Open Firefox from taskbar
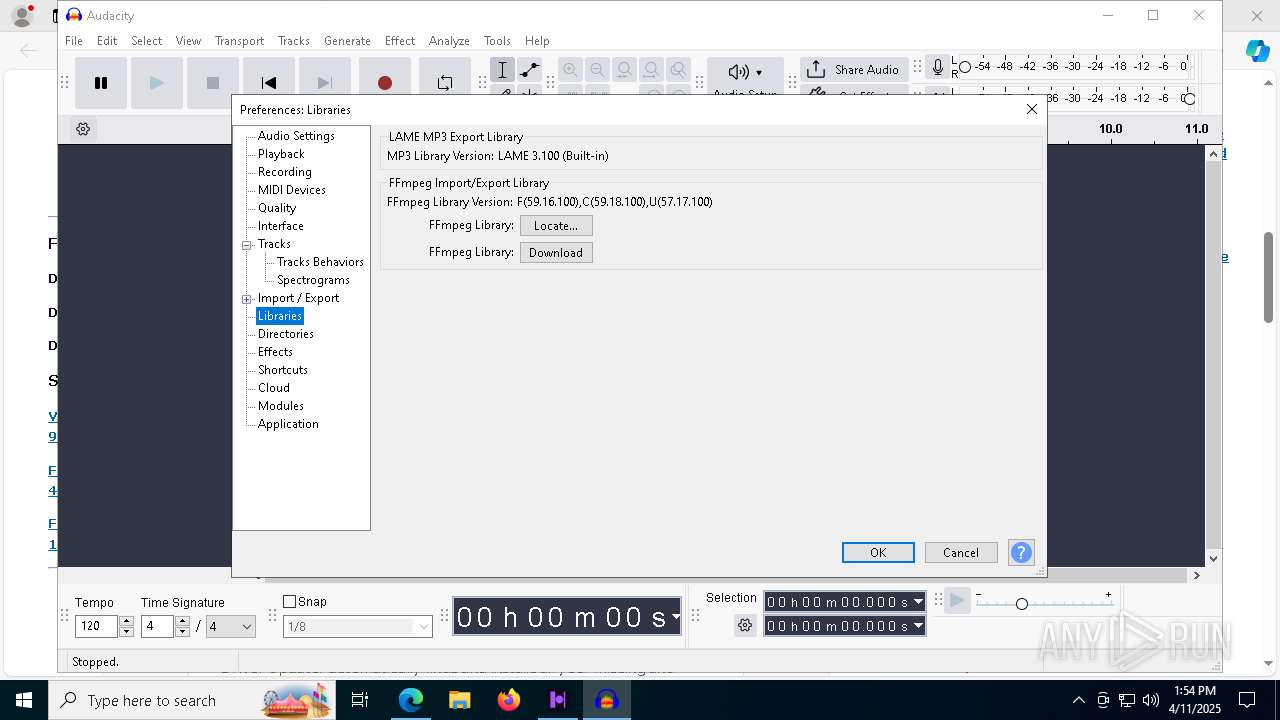Viewport: 1280px width, 720px height. (509, 700)
